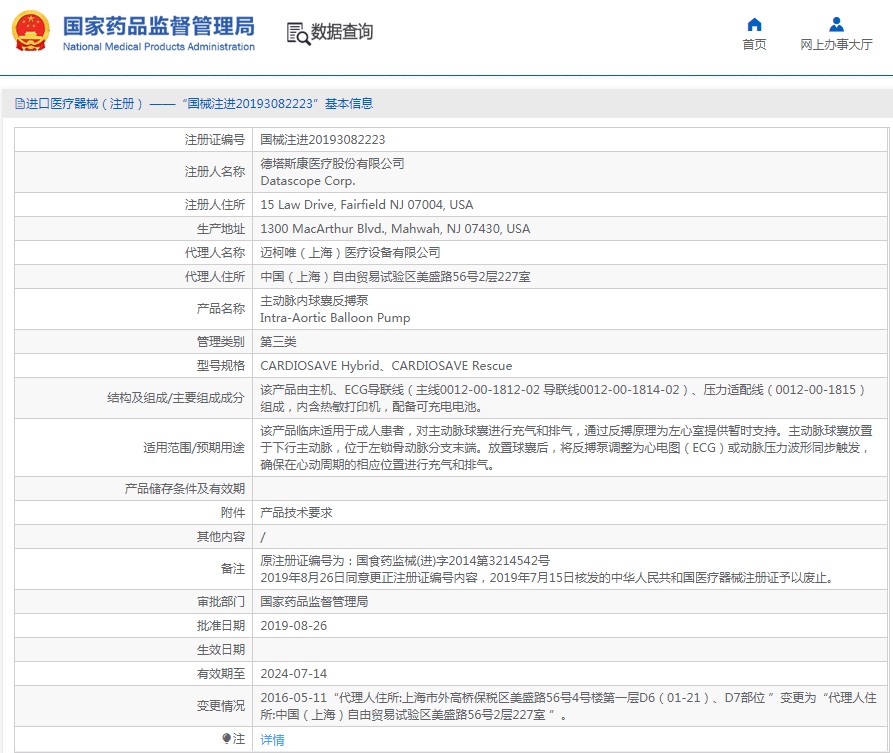
Task: Select the 注册人名称 row label
Action: click(215, 171)
